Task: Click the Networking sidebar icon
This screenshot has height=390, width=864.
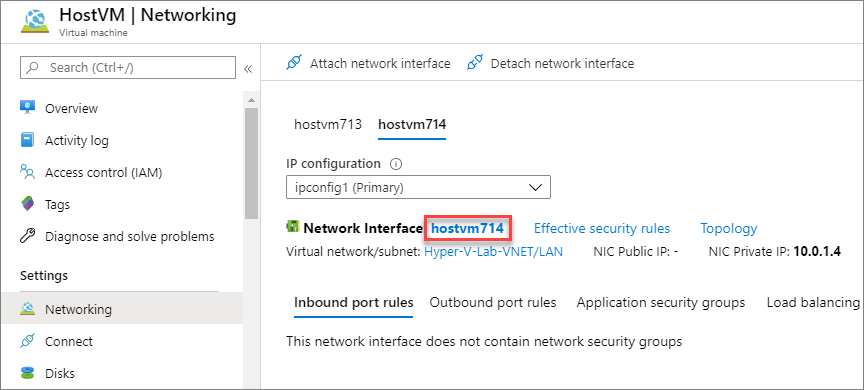Action: pos(28,309)
